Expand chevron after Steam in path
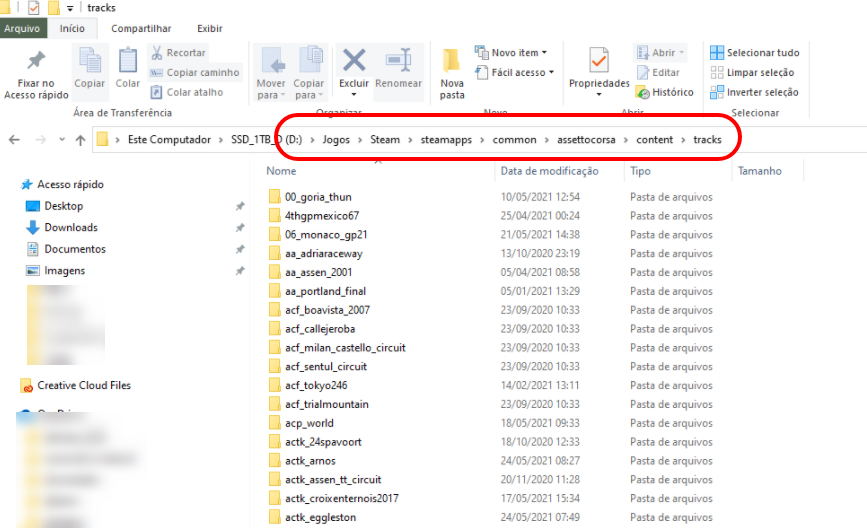 410,140
